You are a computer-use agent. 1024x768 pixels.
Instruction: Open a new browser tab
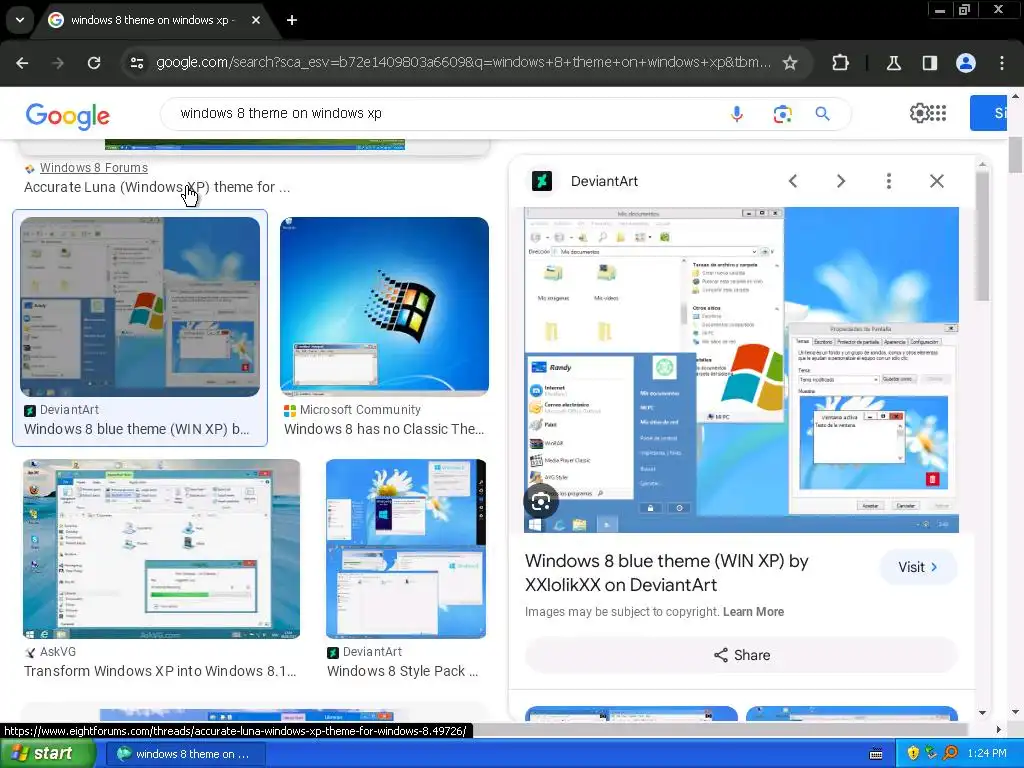[x=292, y=20]
